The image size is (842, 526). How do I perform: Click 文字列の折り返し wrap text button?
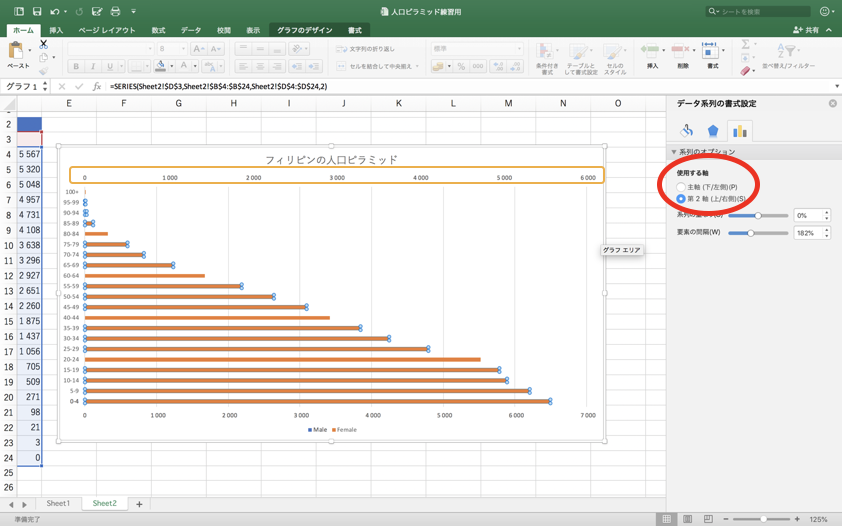point(365,49)
